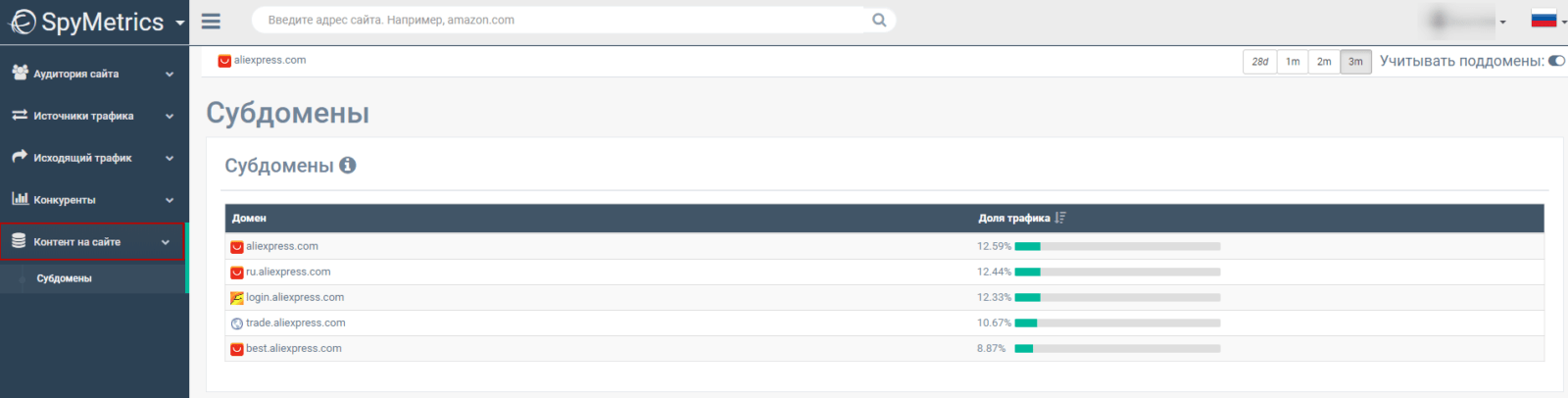This screenshot has width=1568, height=398.
Task: Click the Russian flag language icon
Action: pos(1543,20)
